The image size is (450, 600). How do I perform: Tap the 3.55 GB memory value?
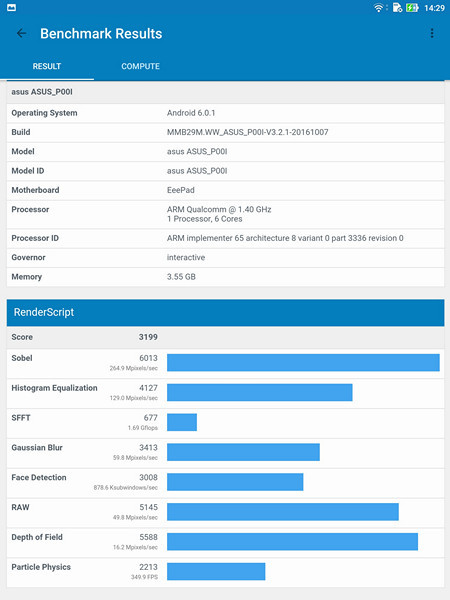181,277
